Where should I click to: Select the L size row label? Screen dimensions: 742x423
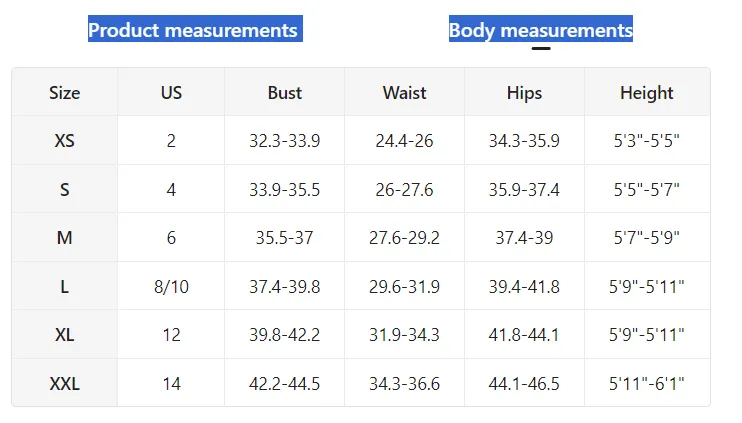click(64, 286)
